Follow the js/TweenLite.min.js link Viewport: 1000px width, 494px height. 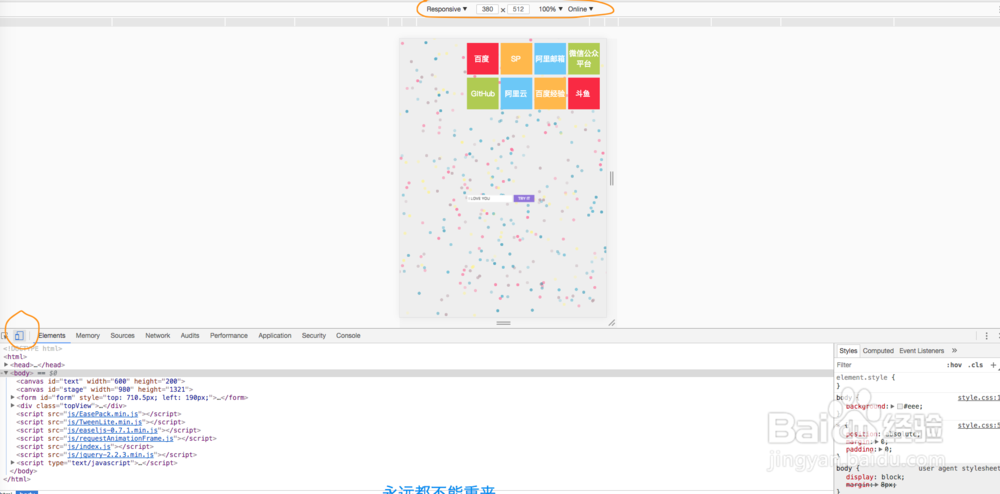(105, 422)
